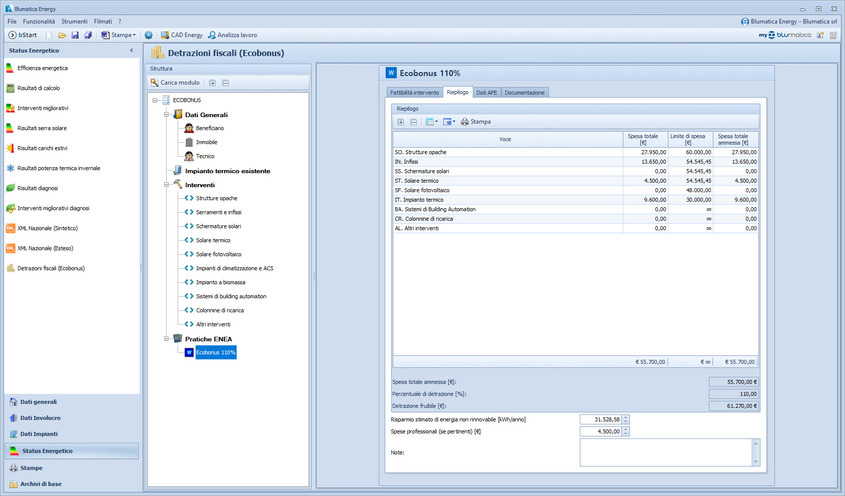The width and height of the screenshot is (845, 496).
Task: Click Analizza lavoro
Action: click(232, 35)
